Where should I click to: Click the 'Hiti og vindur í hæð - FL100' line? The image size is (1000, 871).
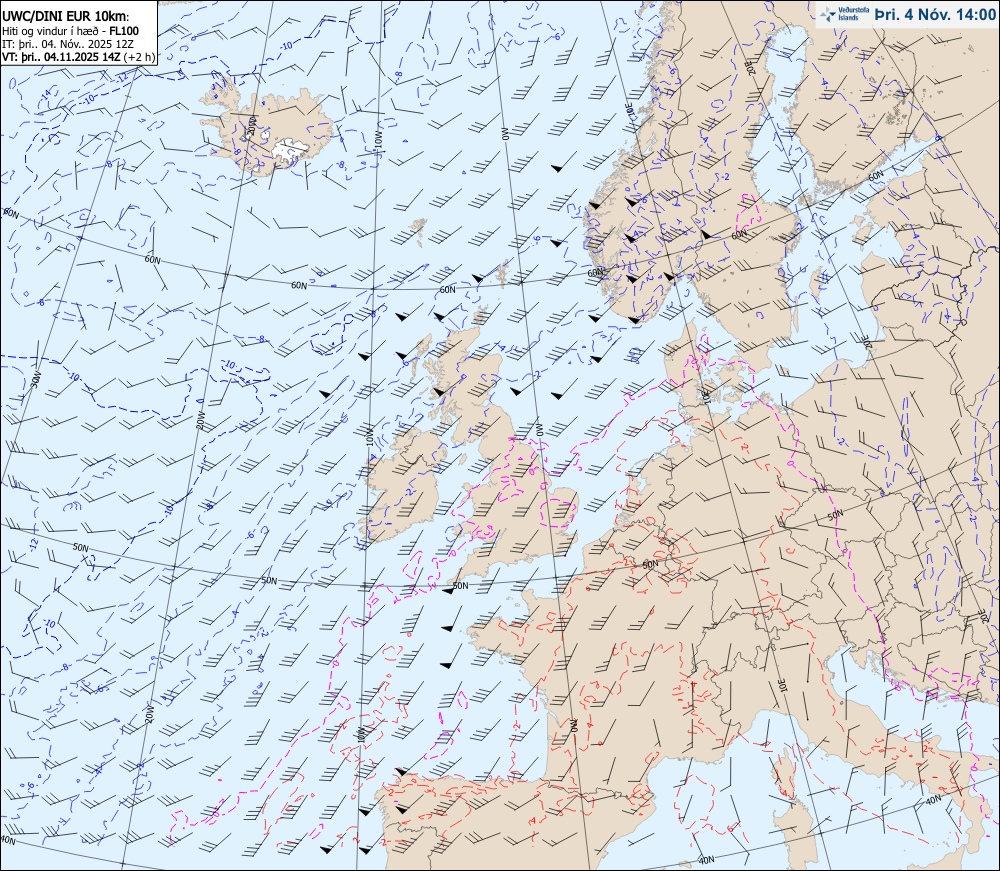(x=70, y=31)
